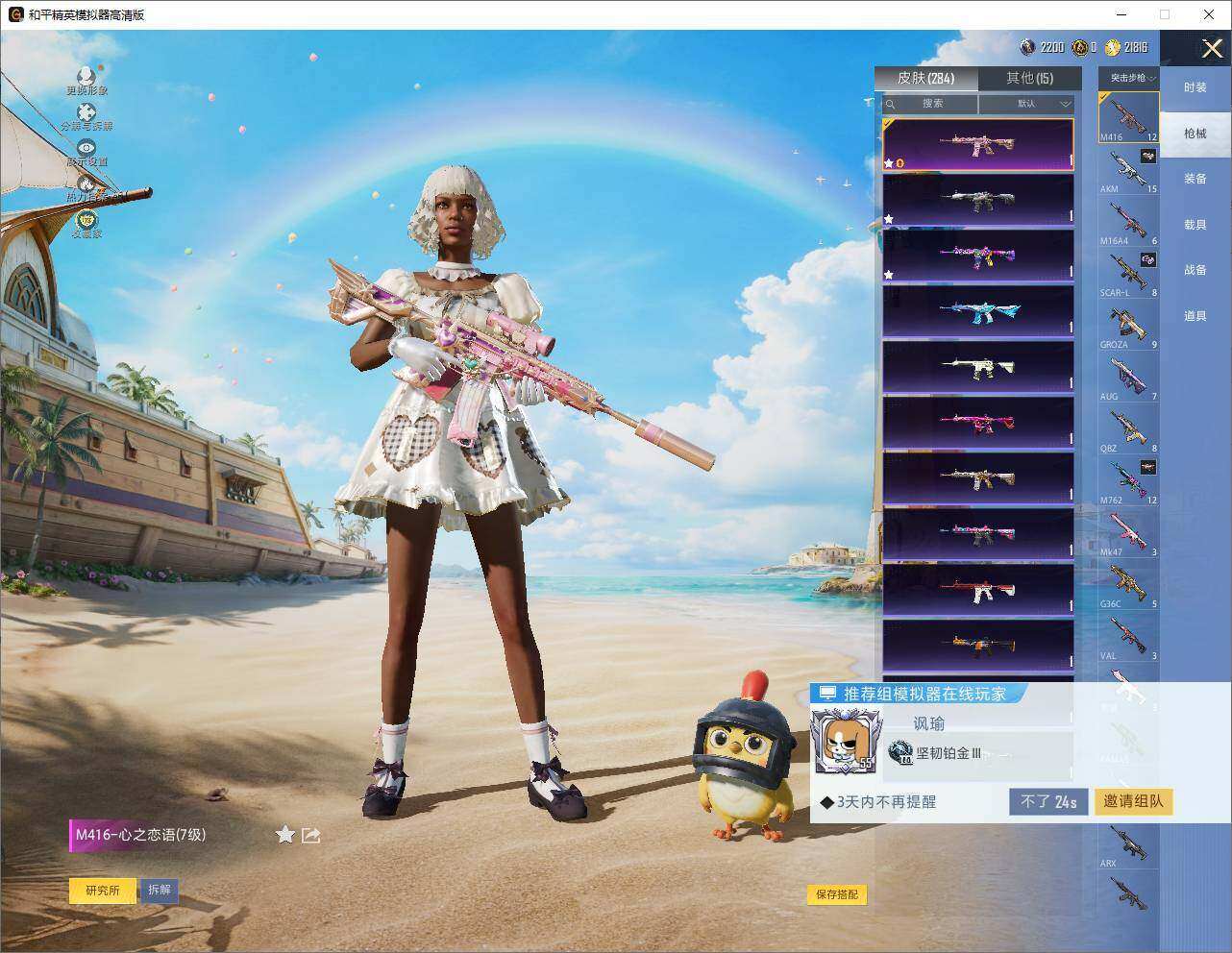Click the gold coin 21816 icon
The width and height of the screenshot is (1232, 953).
click(1113, 47)
